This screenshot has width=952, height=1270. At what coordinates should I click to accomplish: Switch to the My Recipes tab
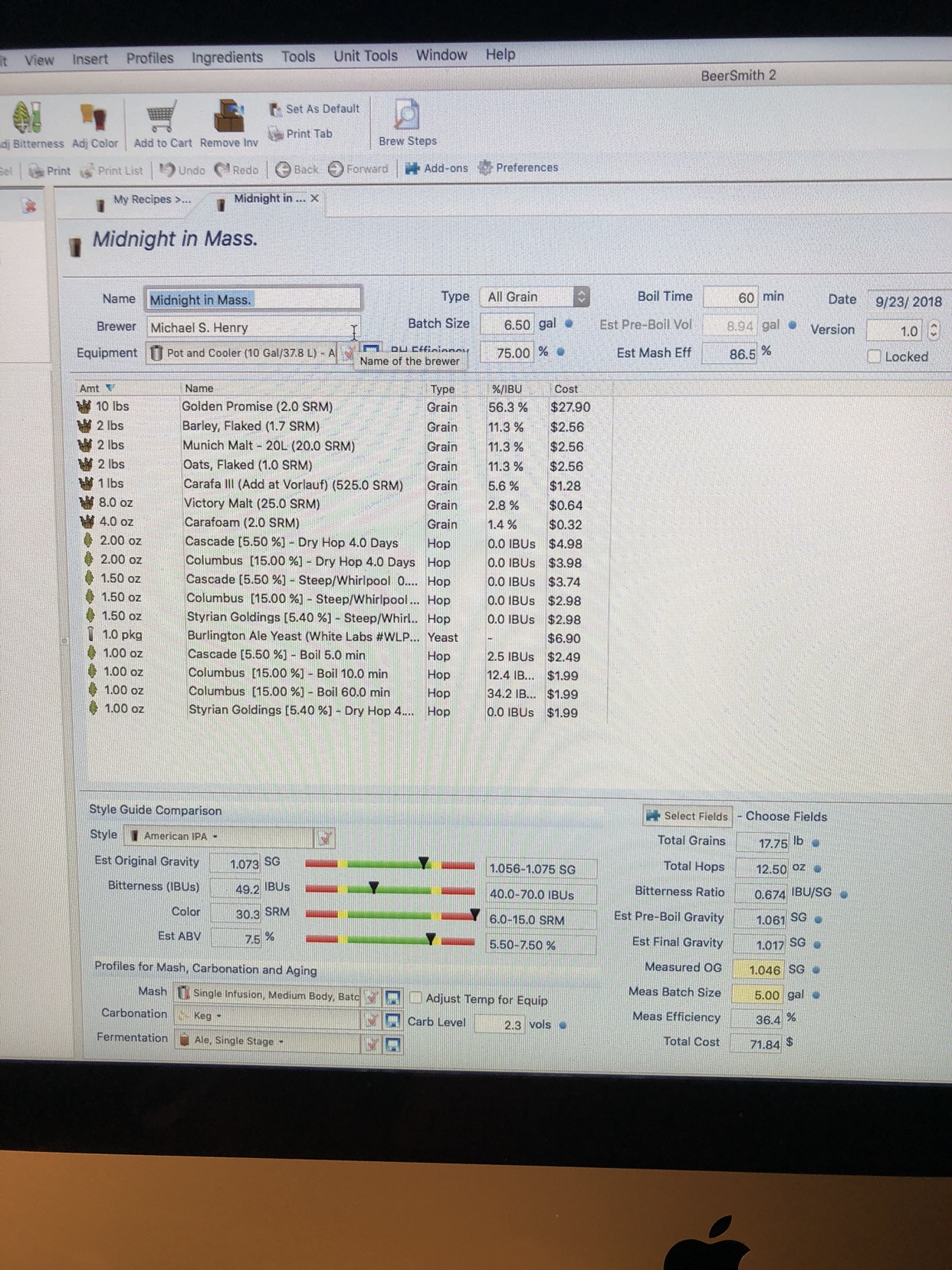[x=143, y=201]
